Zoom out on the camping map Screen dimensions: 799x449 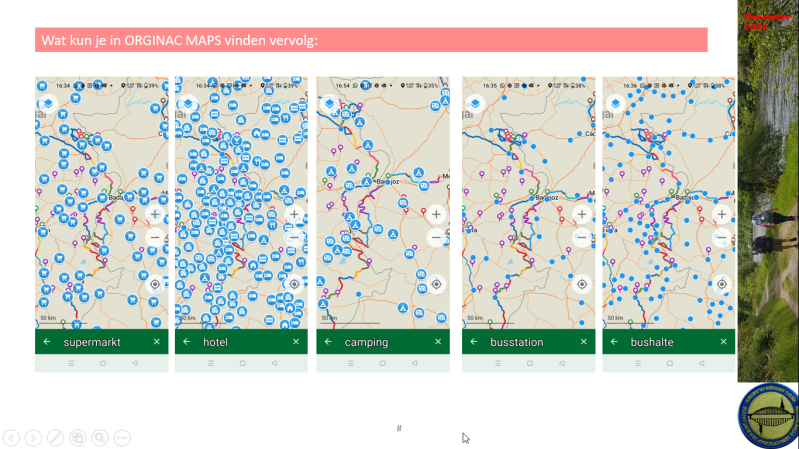(436, 237)
